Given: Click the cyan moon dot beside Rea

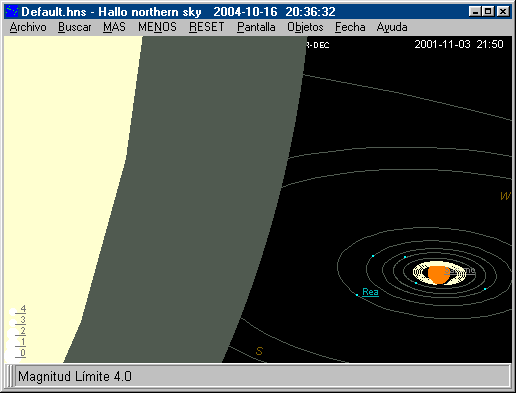Looking at the screenshot, I should [x=357, y=295].
